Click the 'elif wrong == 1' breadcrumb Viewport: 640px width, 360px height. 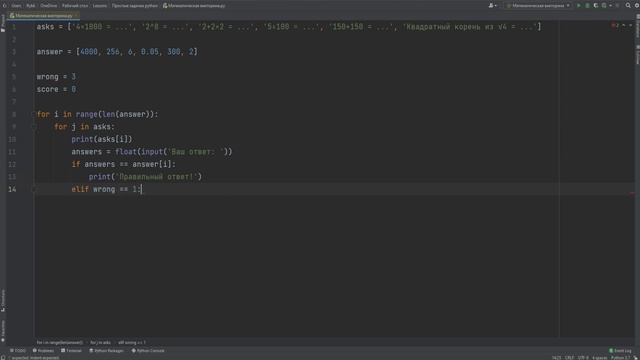[131, 342]
